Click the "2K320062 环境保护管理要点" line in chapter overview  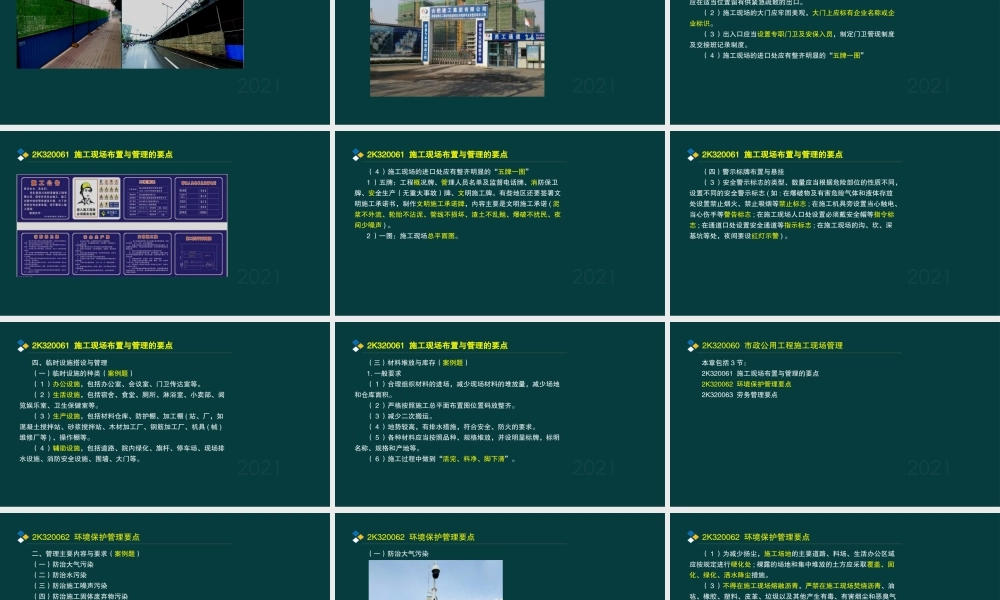pos(746,384)
